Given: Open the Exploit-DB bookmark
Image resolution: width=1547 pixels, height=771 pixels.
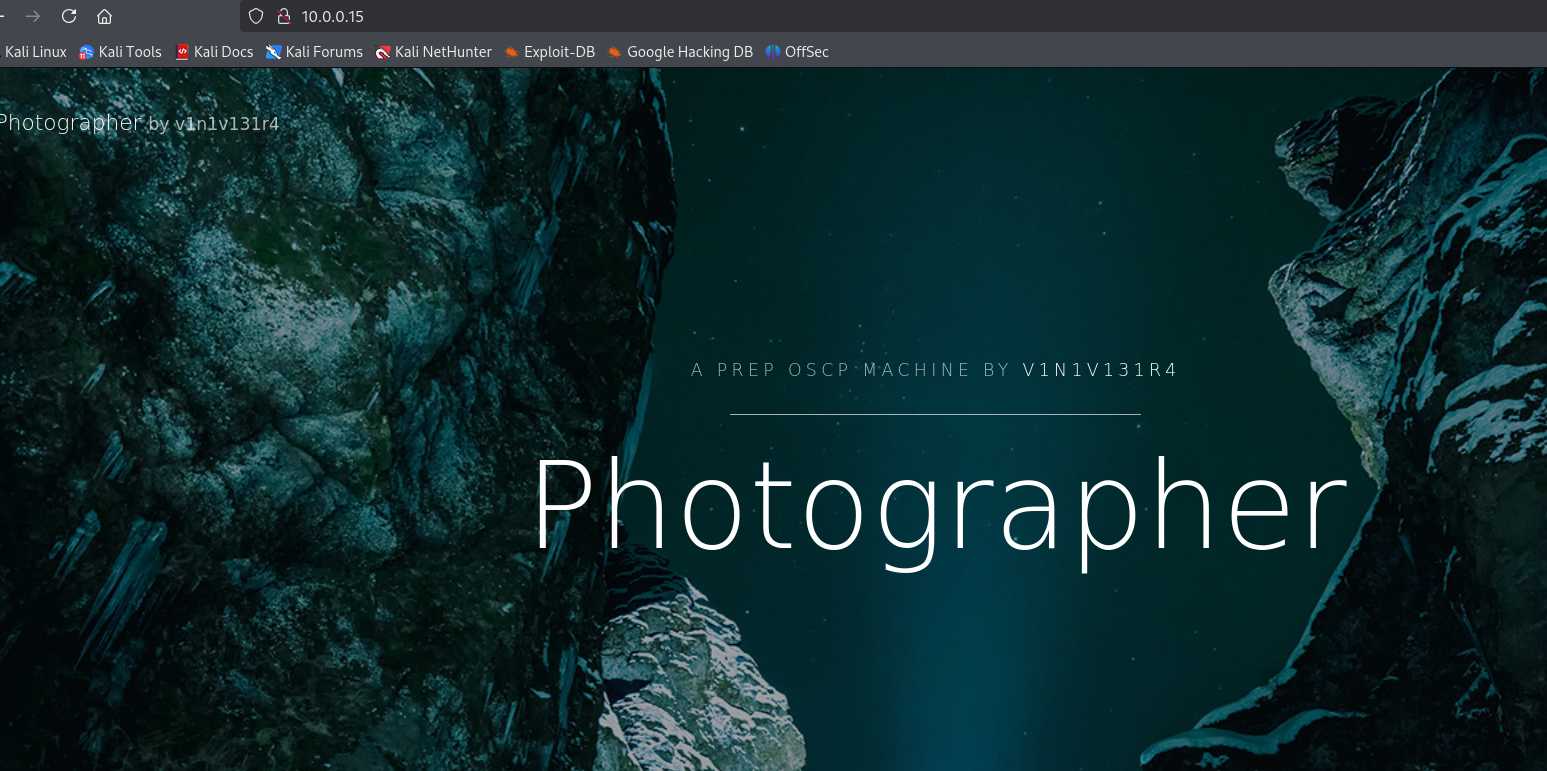Looking at the screenshot, I should click(549, 52).
